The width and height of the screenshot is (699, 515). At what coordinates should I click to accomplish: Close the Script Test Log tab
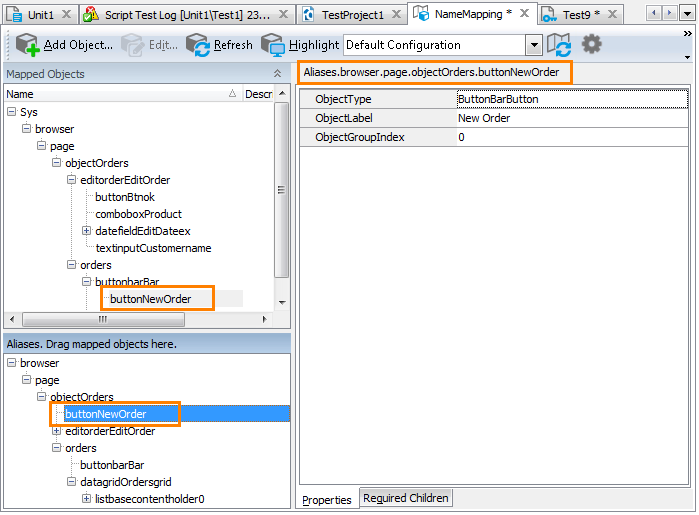[x=283, y=14]
